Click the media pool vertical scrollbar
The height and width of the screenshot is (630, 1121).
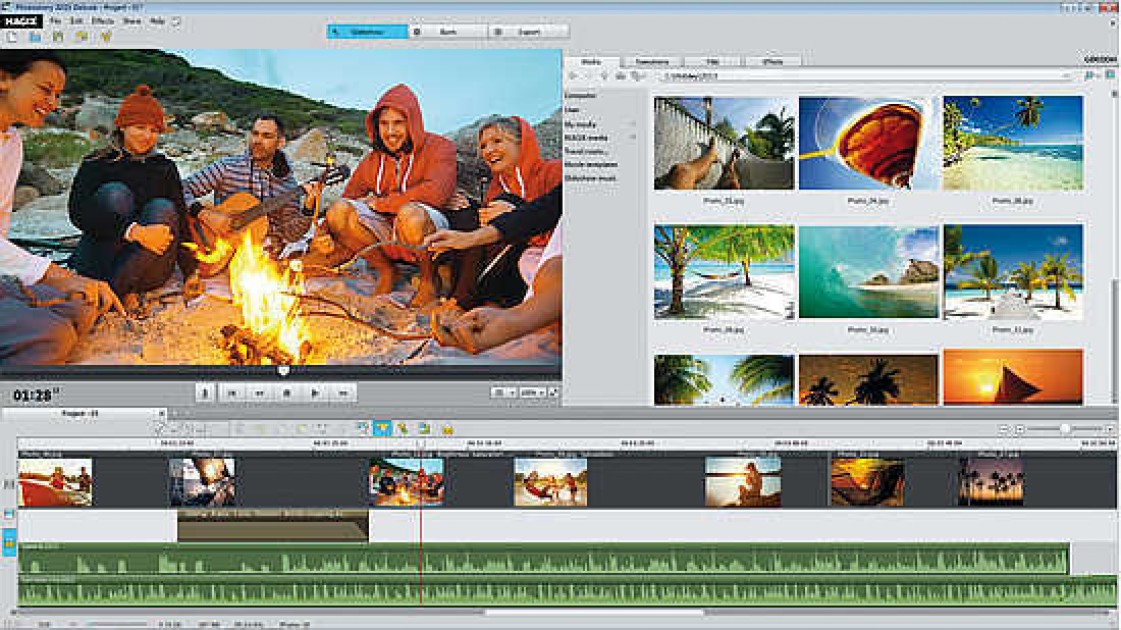click(x=1113, y=340)
